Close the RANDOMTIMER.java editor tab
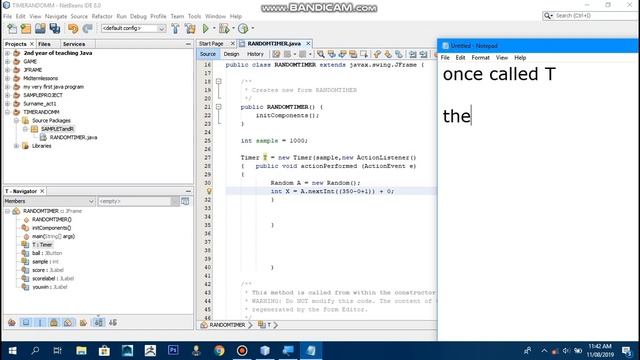This screenshot has width=640, height=360. tap(308, 44)
